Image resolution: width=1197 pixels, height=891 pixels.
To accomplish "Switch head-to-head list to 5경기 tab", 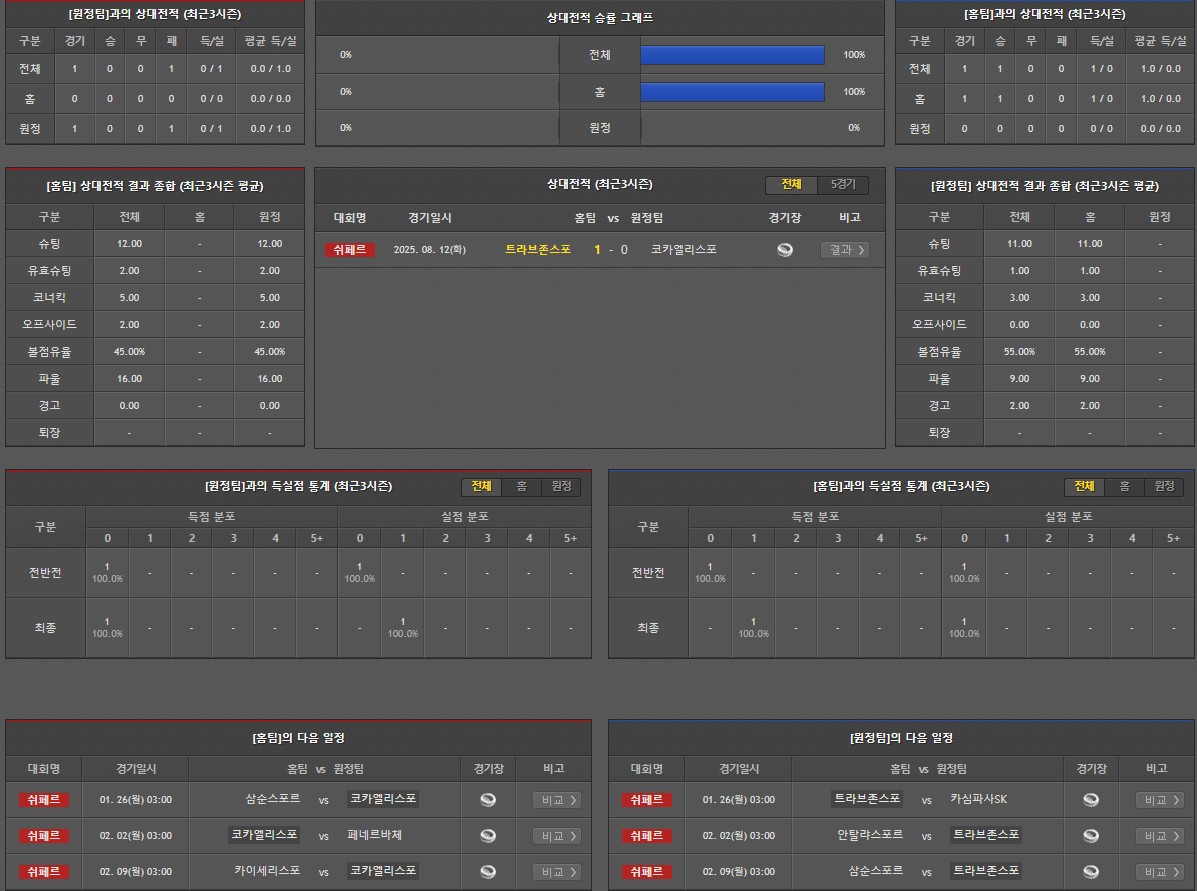I will [843, 185].
